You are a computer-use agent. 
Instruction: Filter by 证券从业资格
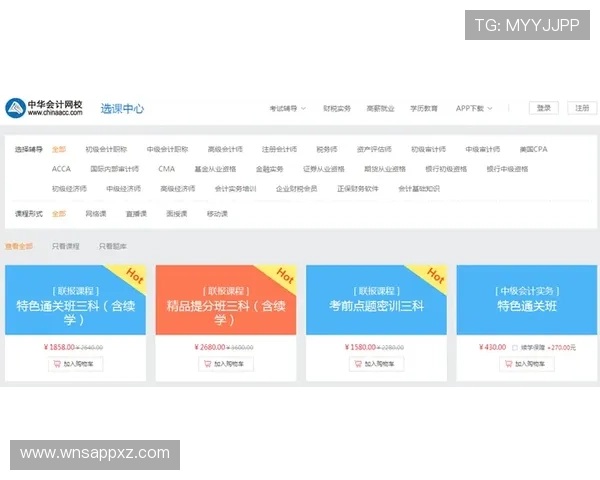tap(324, 169)
